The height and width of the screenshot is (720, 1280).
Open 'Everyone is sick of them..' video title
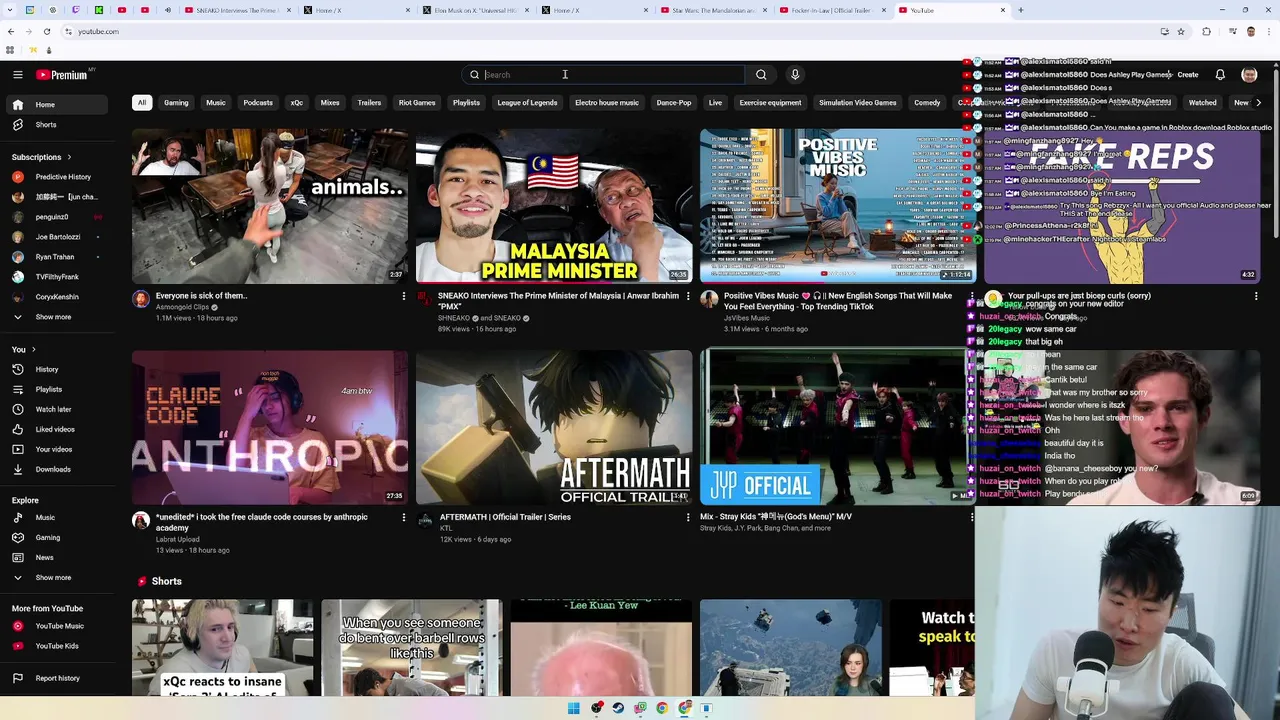pyautogui.click(x=202, y=296)
